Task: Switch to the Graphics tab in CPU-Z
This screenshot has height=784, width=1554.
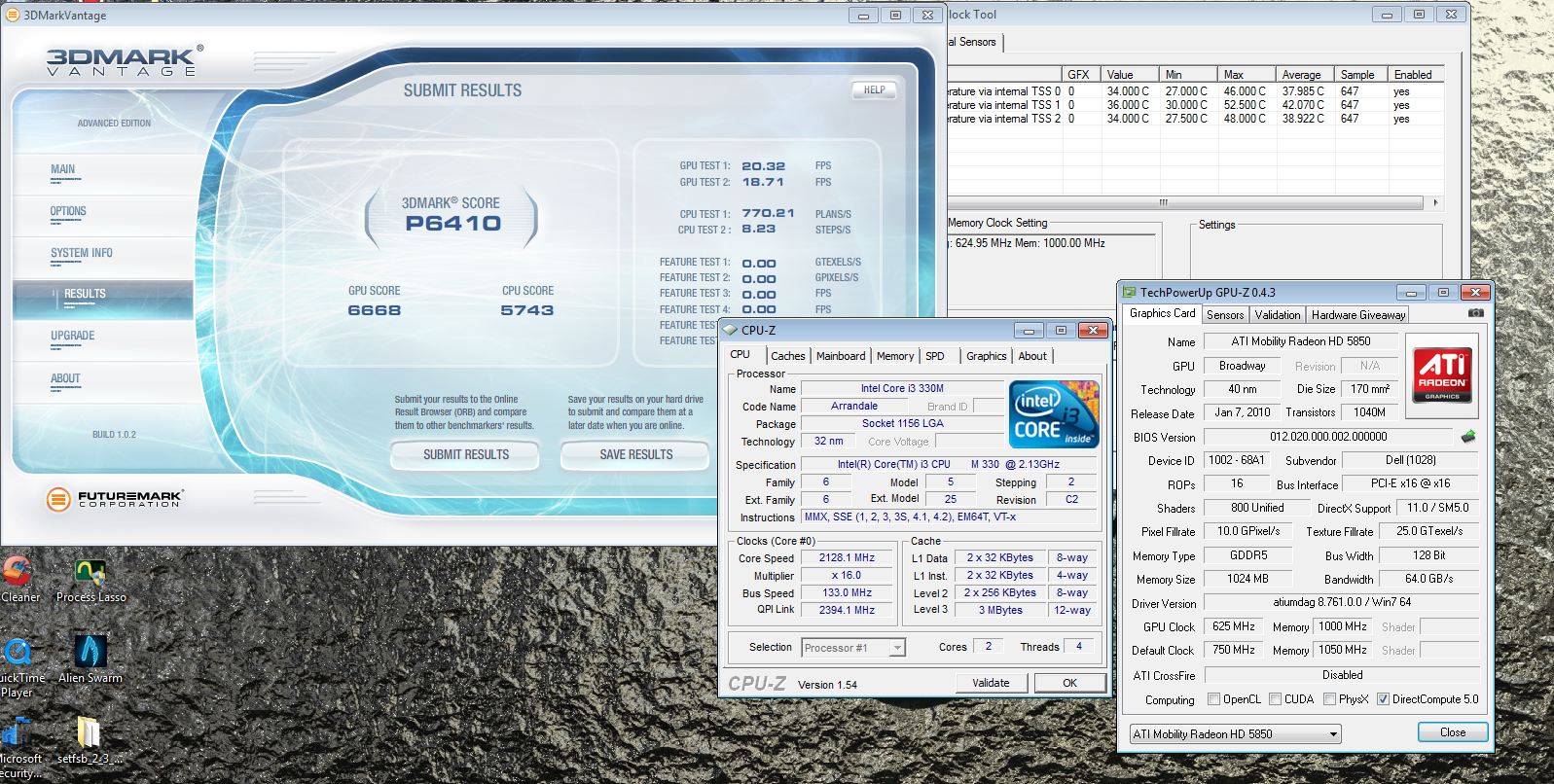Action: pyautogui.click(x=986, y=356)
